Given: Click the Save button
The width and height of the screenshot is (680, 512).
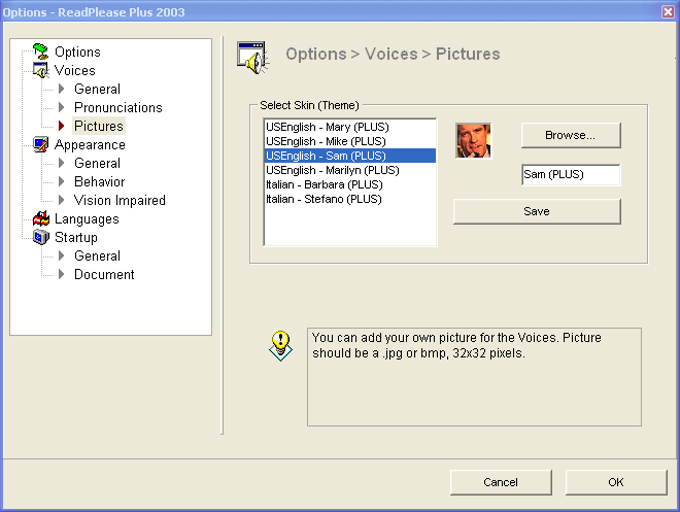Looking at the screenshot, I should [x=537, y=212].
